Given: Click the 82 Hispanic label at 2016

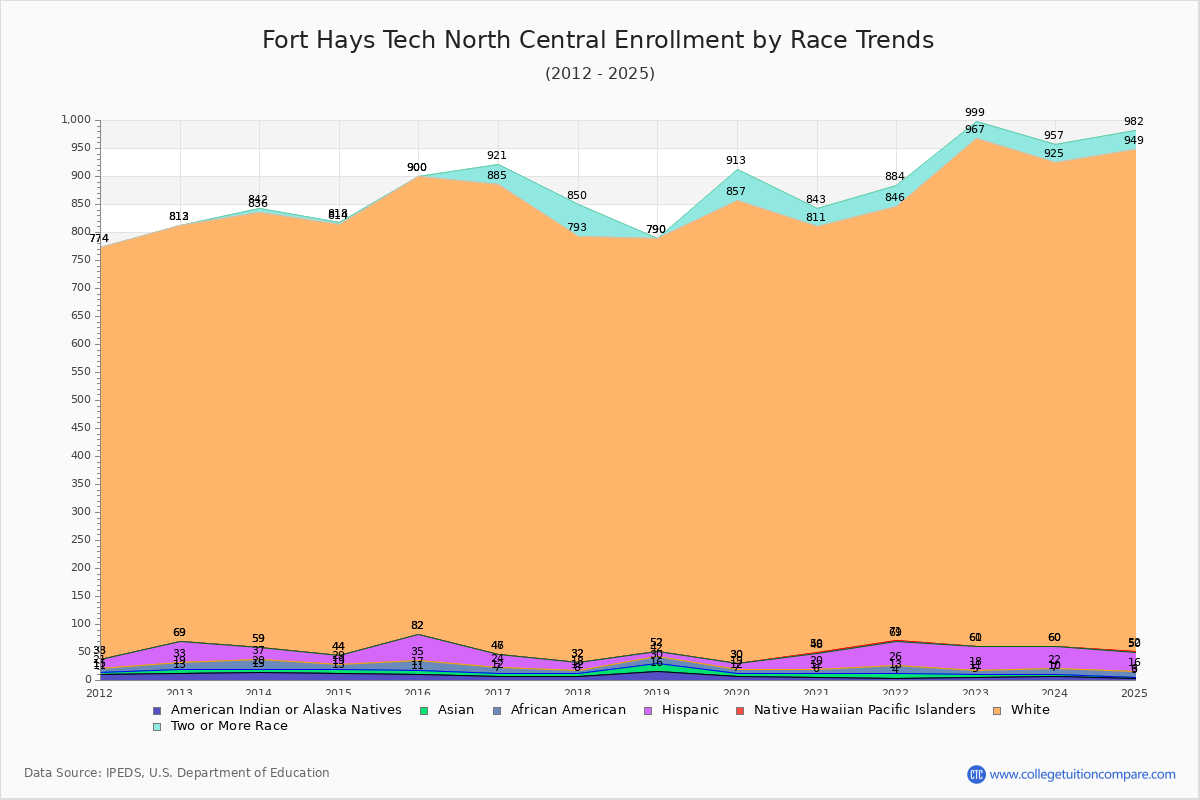Looking at the screenshot, I should (417, 625).
